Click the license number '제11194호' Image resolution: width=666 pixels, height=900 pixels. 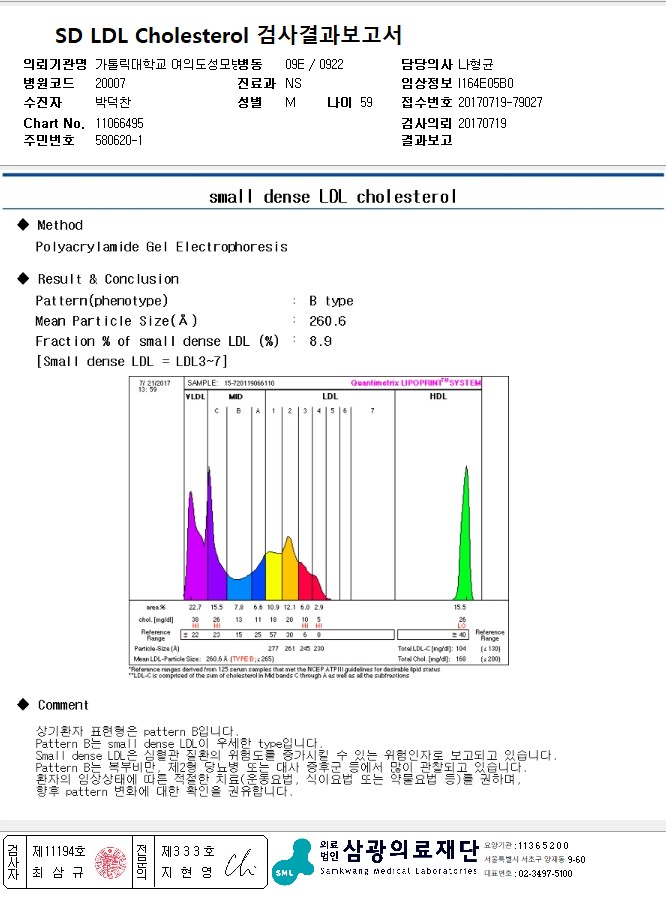tap(59, 851)
